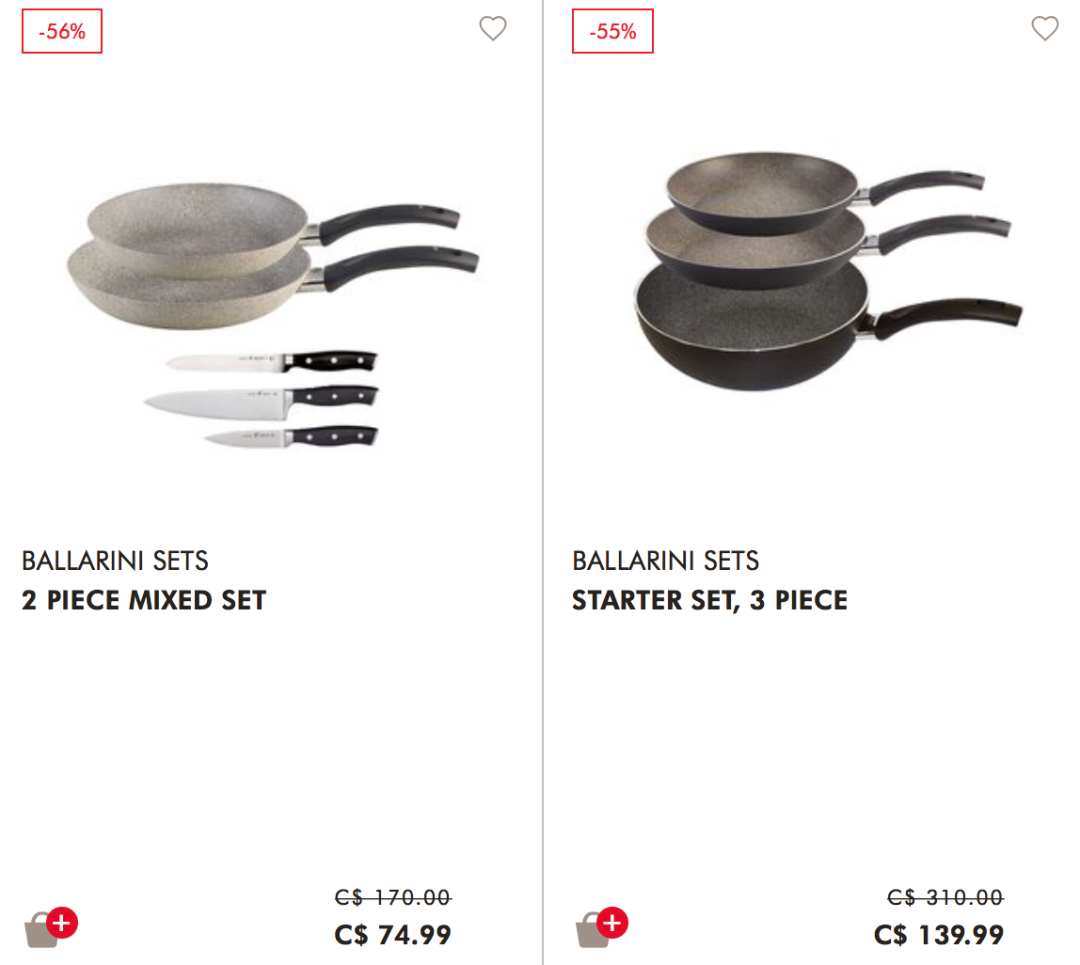The height and width of the screenshot is (965, 1080).
Task: Click the three knives in mixed set photo
Action: (x=262, y=399)
